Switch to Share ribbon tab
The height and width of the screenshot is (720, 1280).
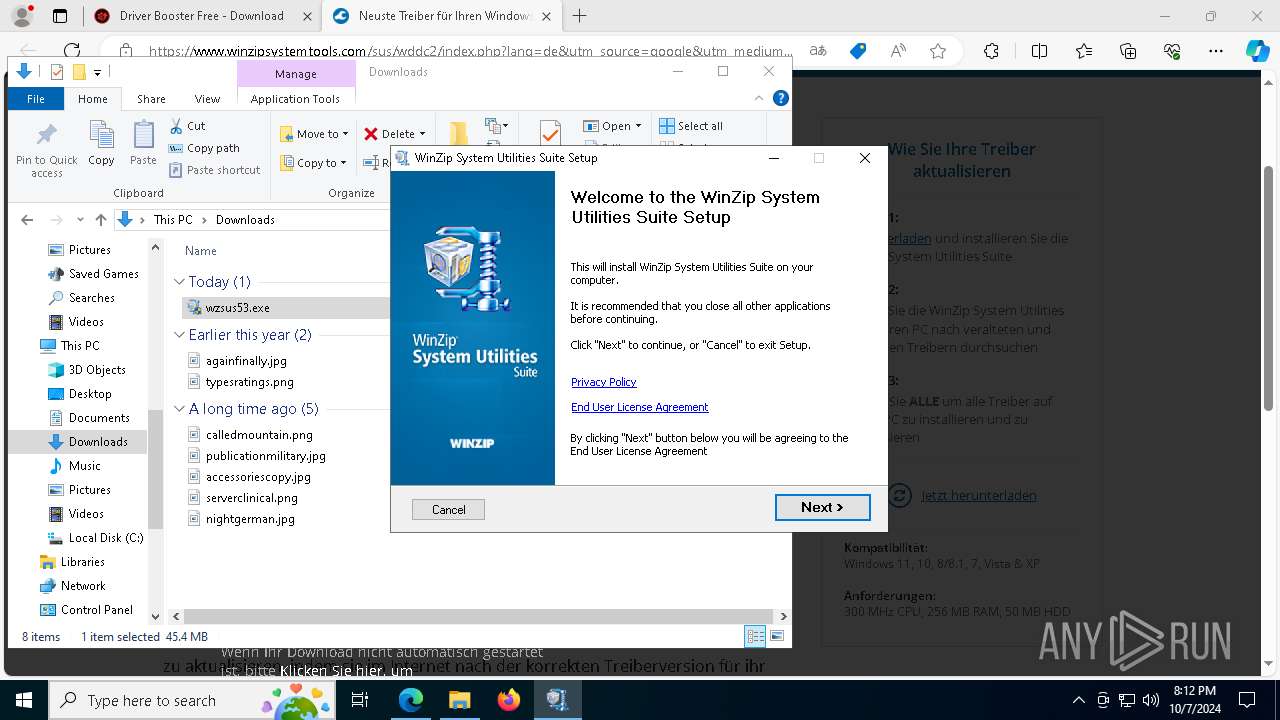pos(151,99)
